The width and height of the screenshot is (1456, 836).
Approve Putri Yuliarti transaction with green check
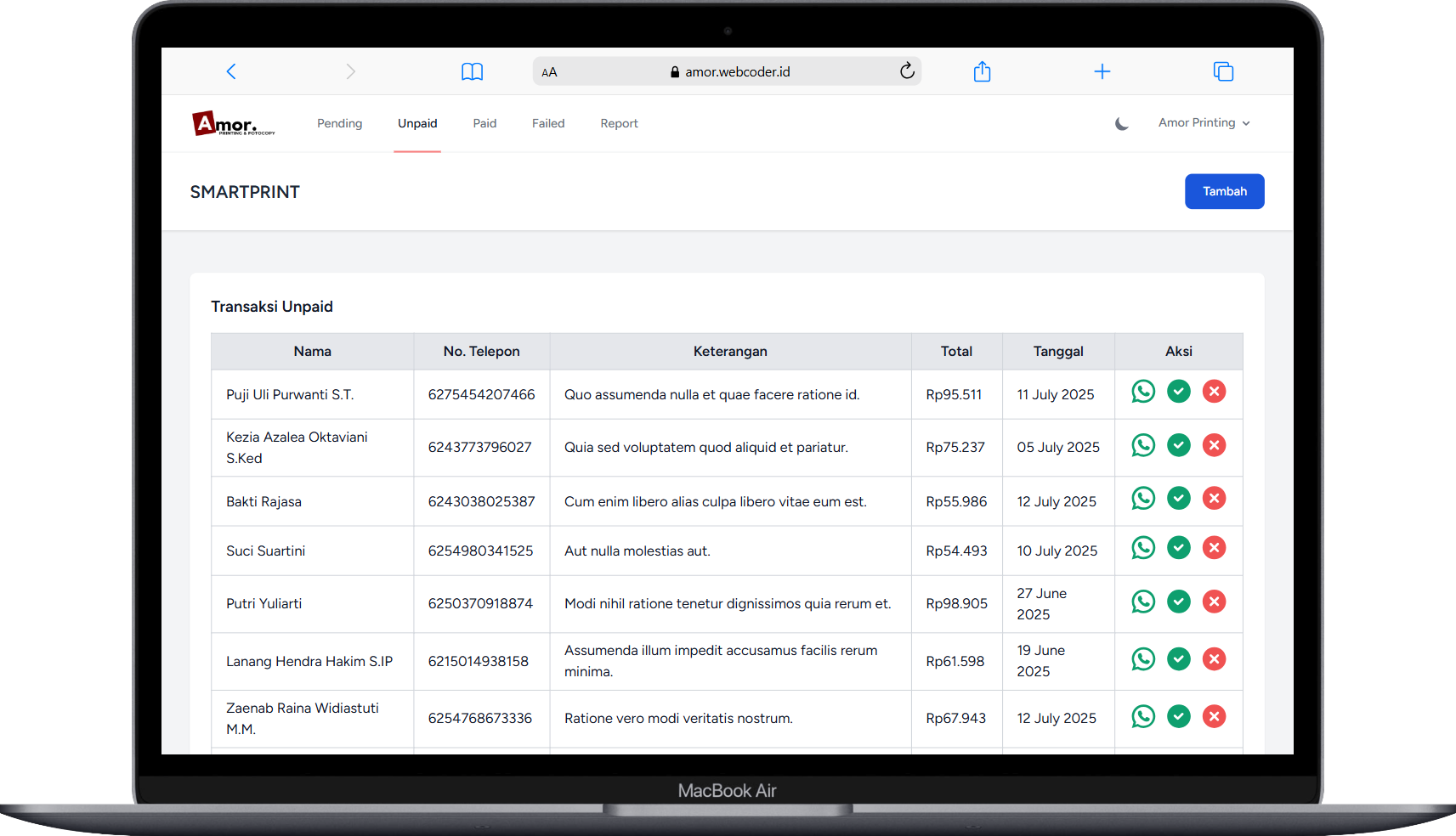1179,602
